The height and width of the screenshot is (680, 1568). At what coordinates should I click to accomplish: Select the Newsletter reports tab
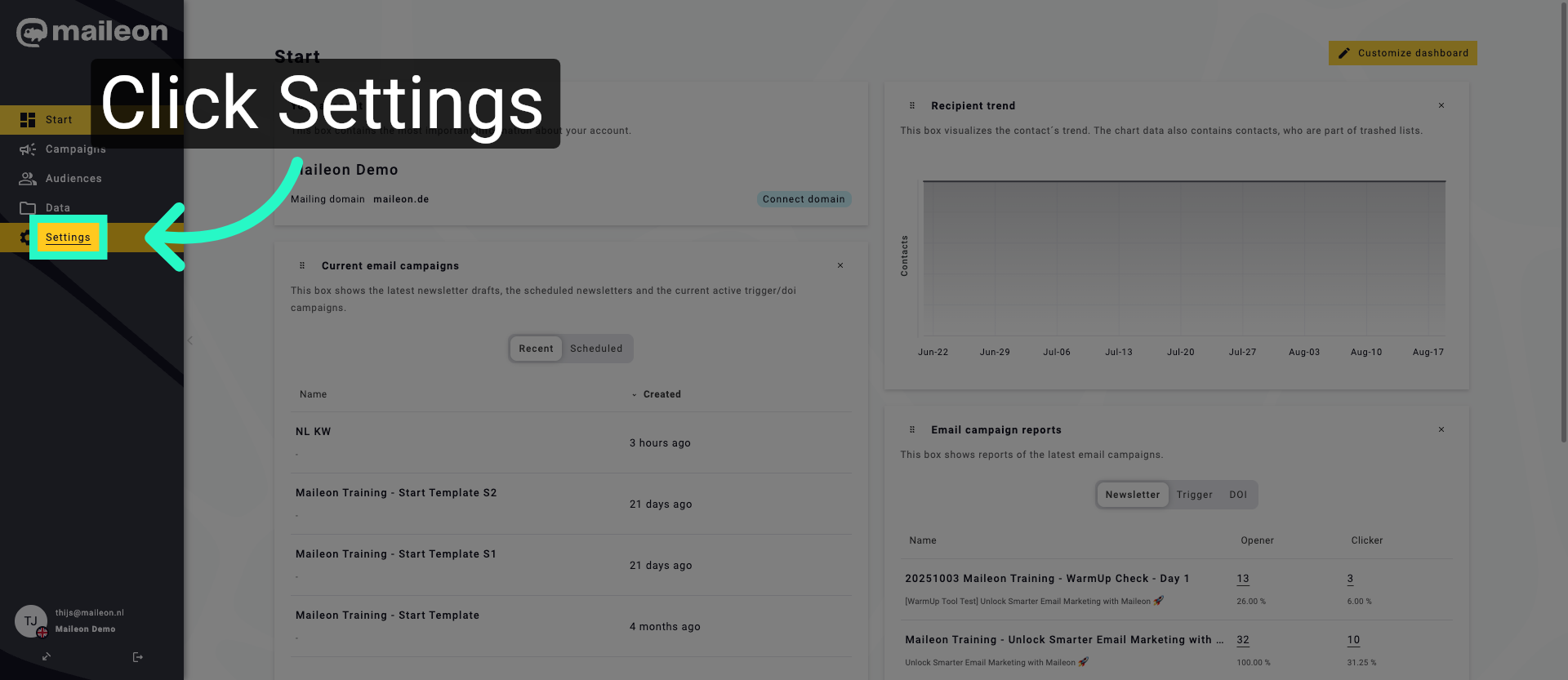[1133, 495]
